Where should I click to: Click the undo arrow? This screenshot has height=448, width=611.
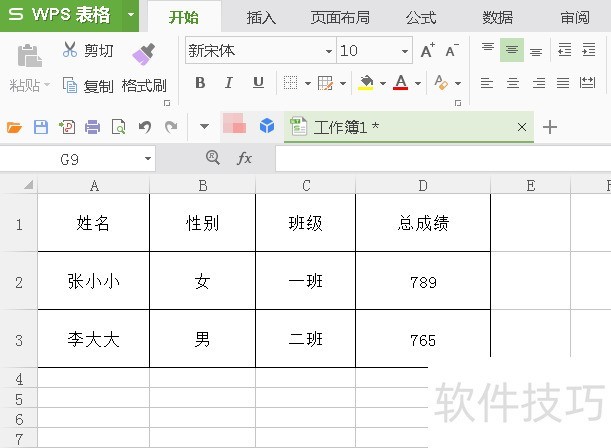pos(145,127)
